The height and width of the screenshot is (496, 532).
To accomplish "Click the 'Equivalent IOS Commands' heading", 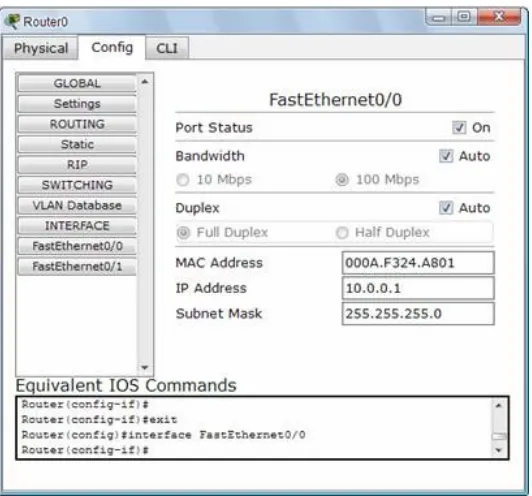I will tap(126, 386).
